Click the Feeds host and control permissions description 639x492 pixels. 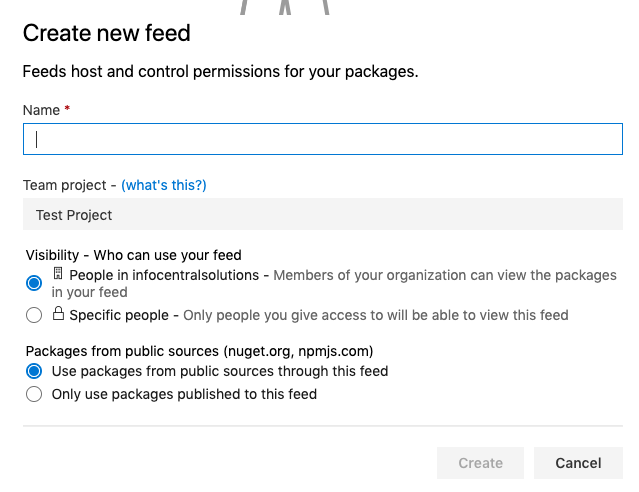pos(220,71)
